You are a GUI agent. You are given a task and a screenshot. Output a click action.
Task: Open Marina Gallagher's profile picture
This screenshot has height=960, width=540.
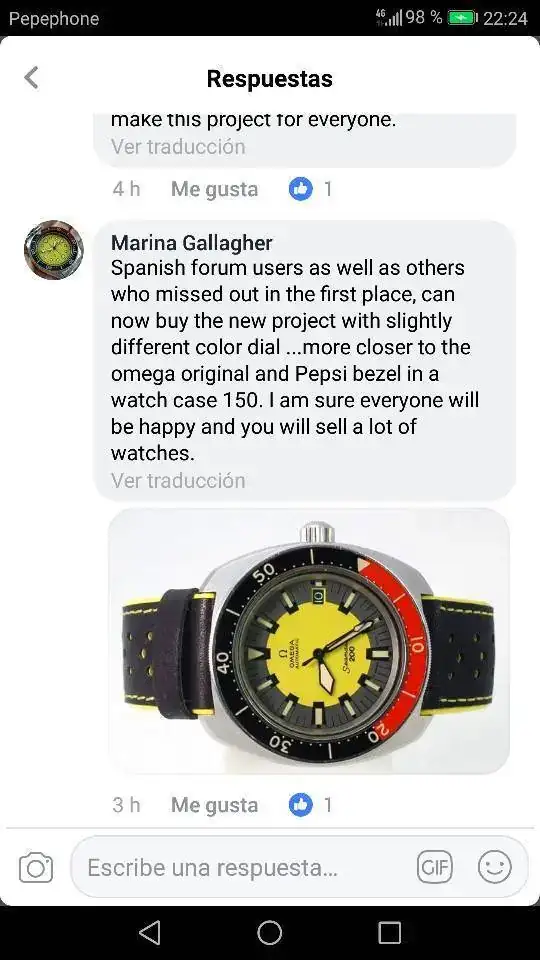click(54, 250)
